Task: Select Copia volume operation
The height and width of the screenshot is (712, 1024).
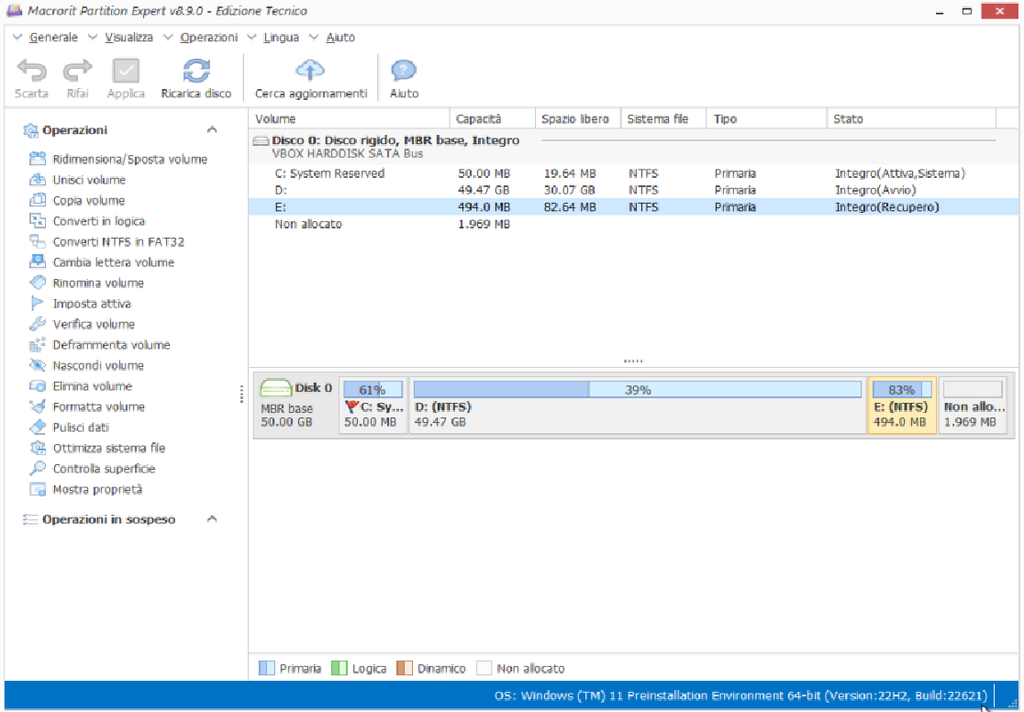Action: pyautogui.click(x=77, y=201)
